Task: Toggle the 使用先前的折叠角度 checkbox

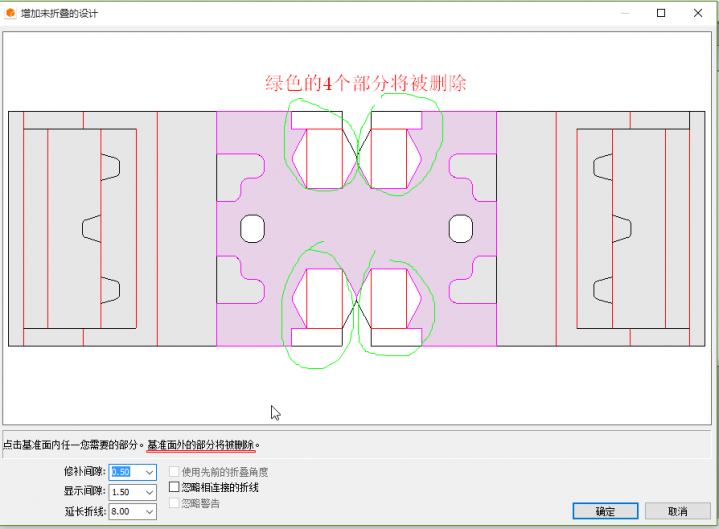Action: coord(175,472)
